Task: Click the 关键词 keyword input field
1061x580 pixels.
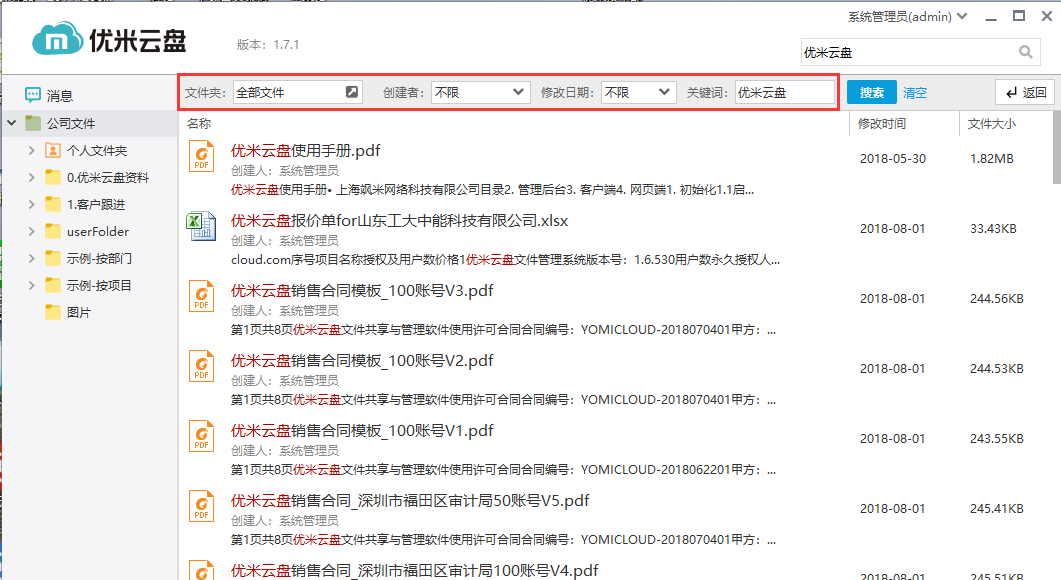Action: (784, 92)
